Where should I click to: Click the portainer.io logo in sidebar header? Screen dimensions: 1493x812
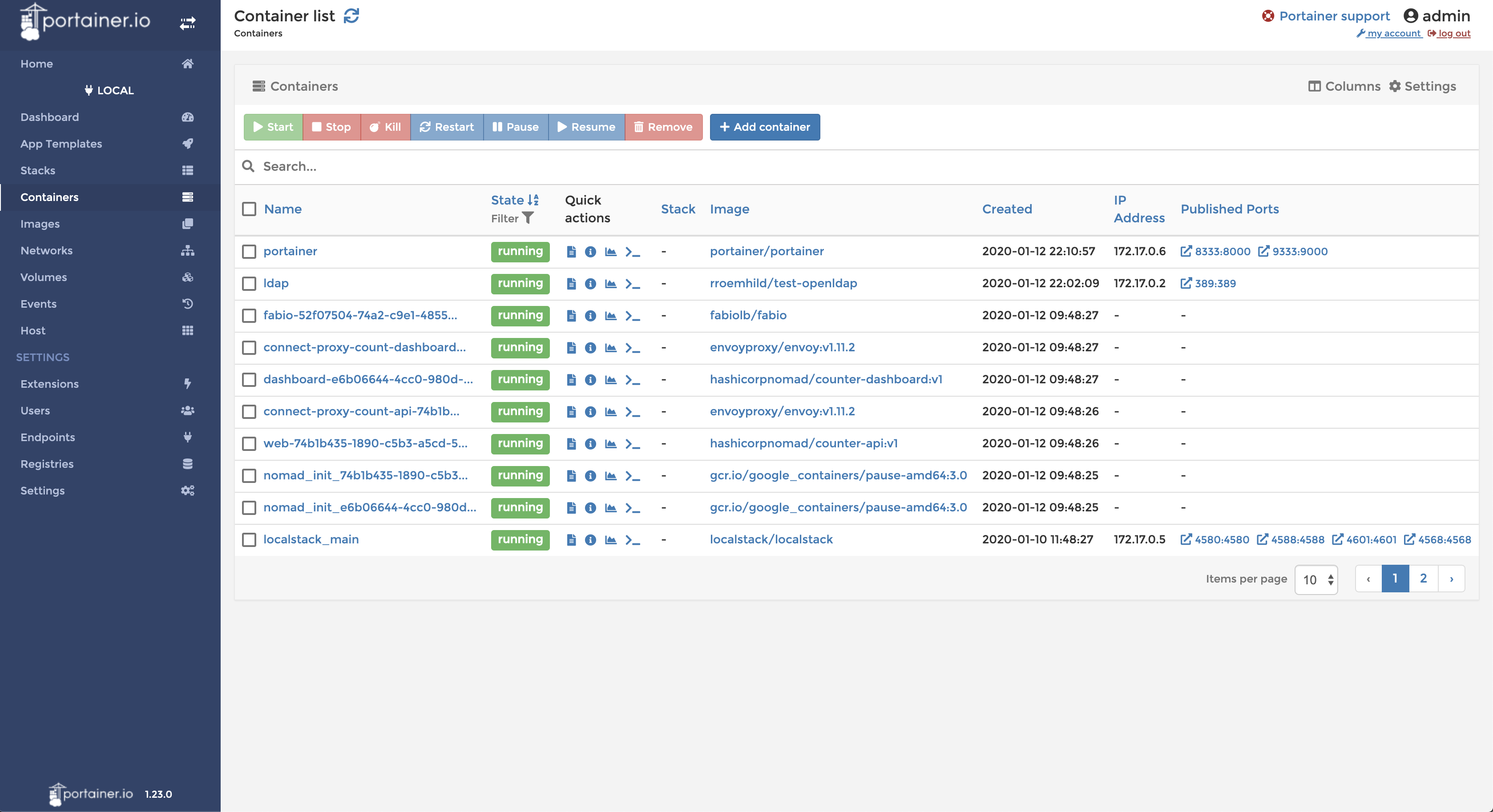[85, 21]
